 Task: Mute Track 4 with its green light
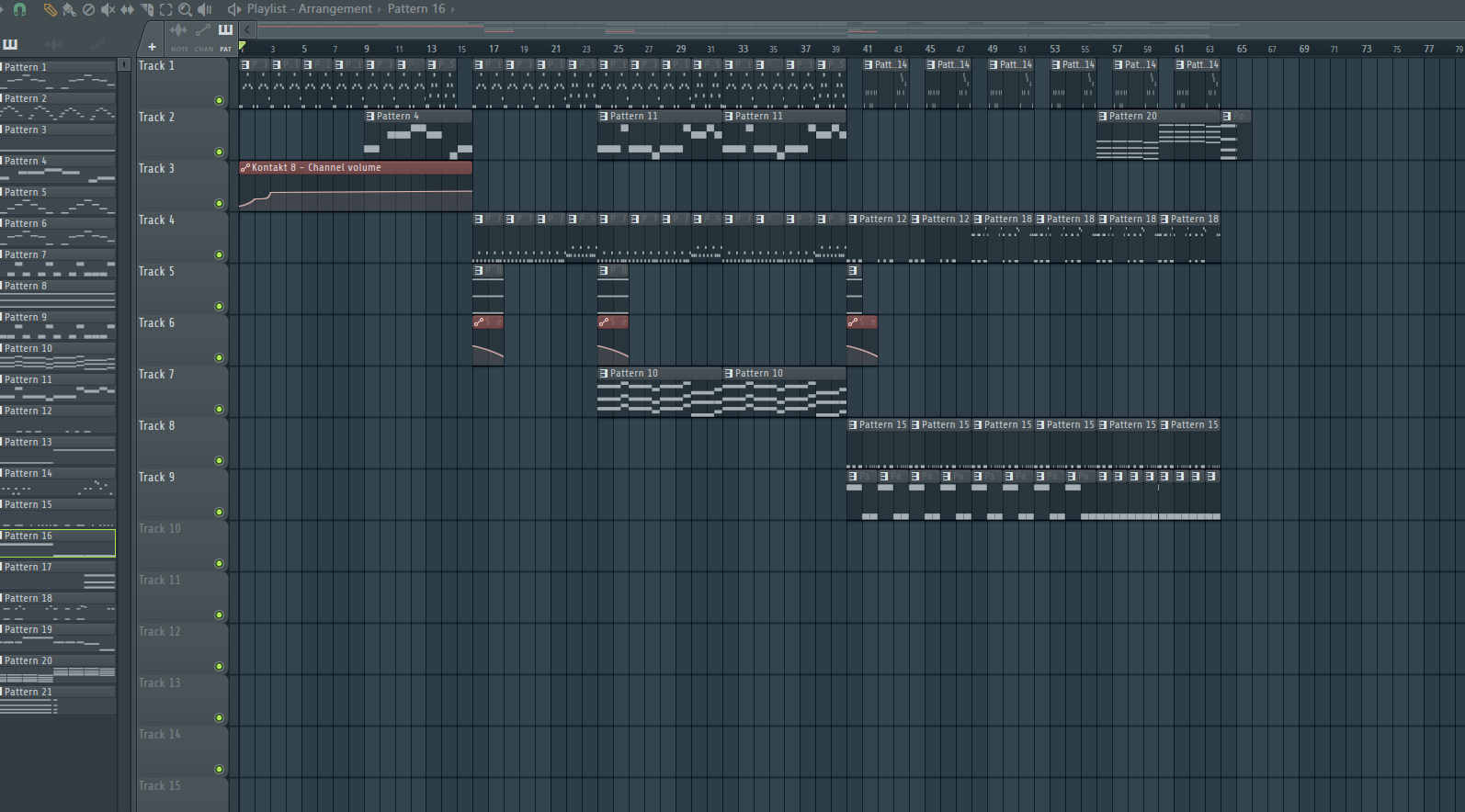coord(219,255)
